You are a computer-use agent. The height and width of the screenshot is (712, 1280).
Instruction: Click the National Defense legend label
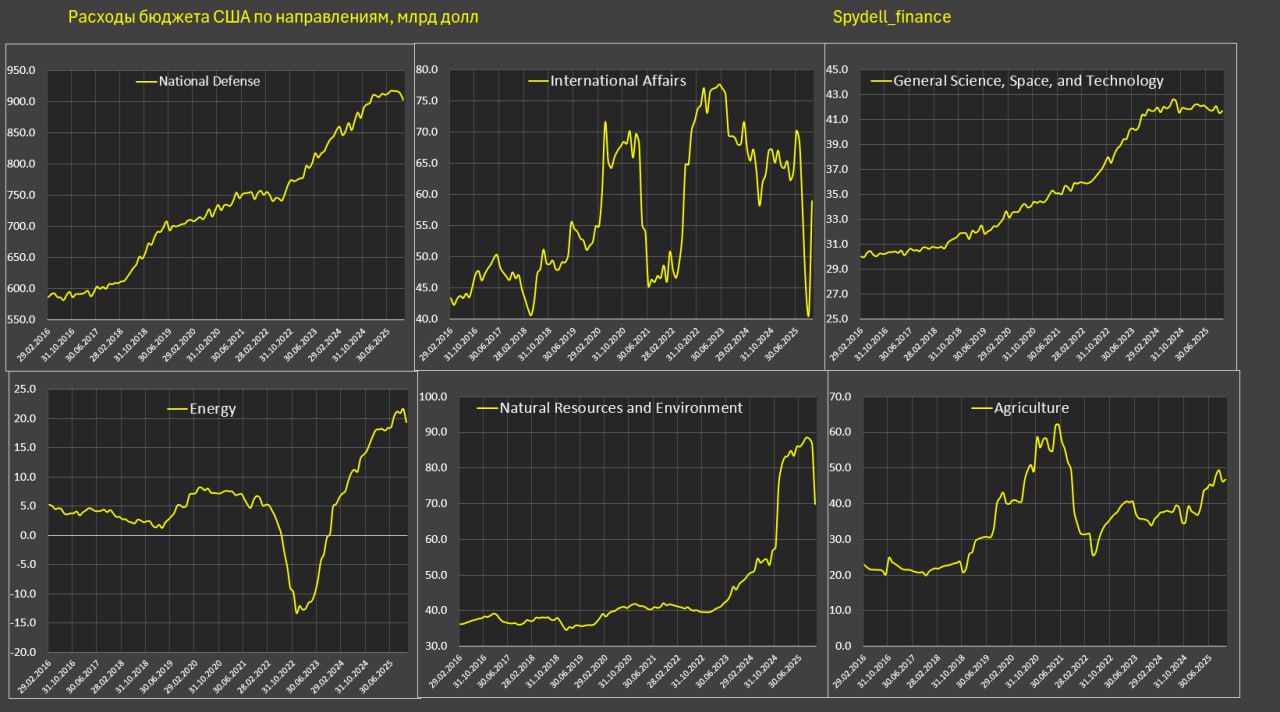(x=209, y=81)
